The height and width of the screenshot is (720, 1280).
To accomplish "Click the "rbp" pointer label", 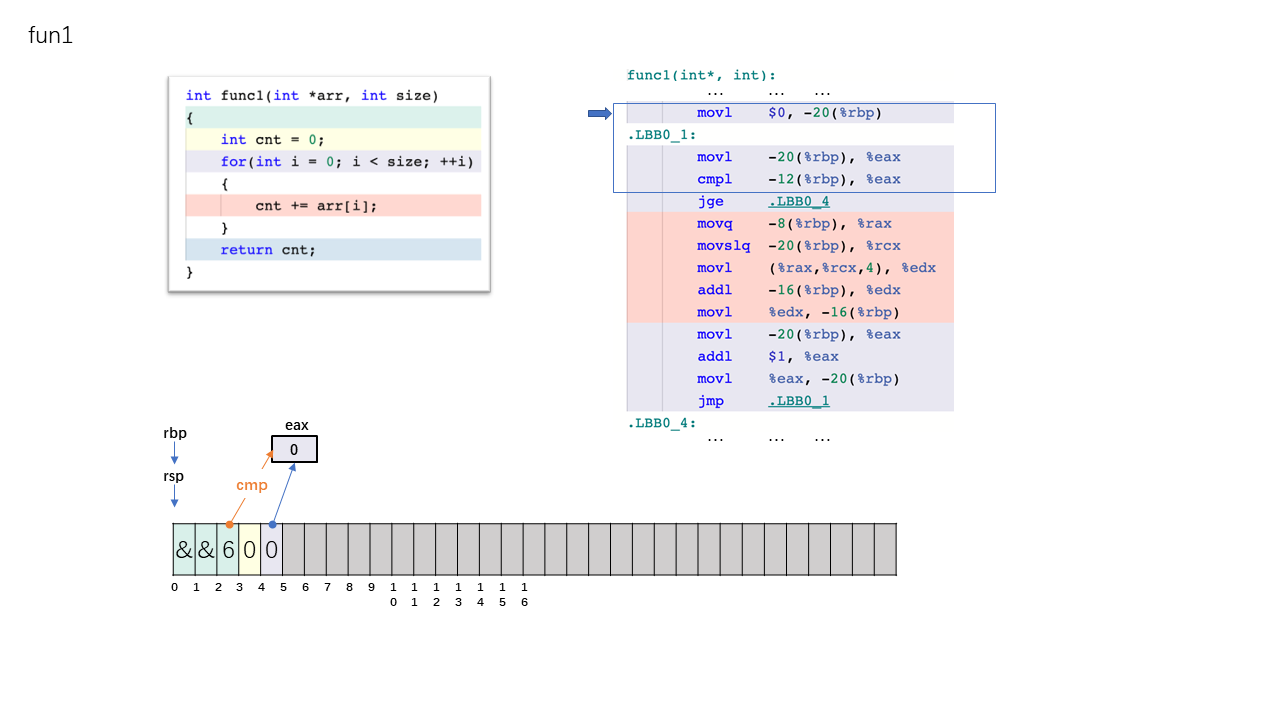I will pos(175,433).
